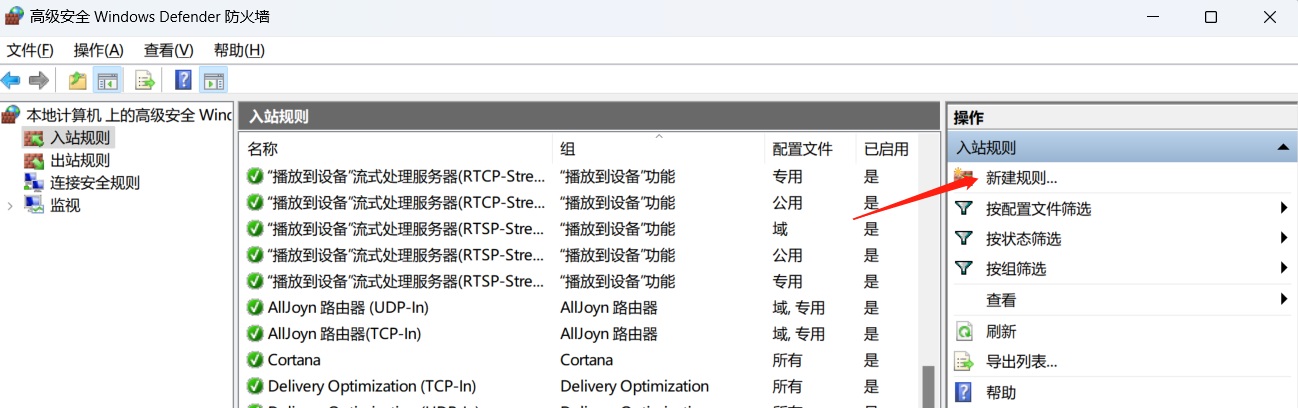The height and width of the screenshot is (408, 1298).
Task: Click green check icon of Delivery Optimization (TCP-In)
Action: pyautogui.click(x=256, y=385)
